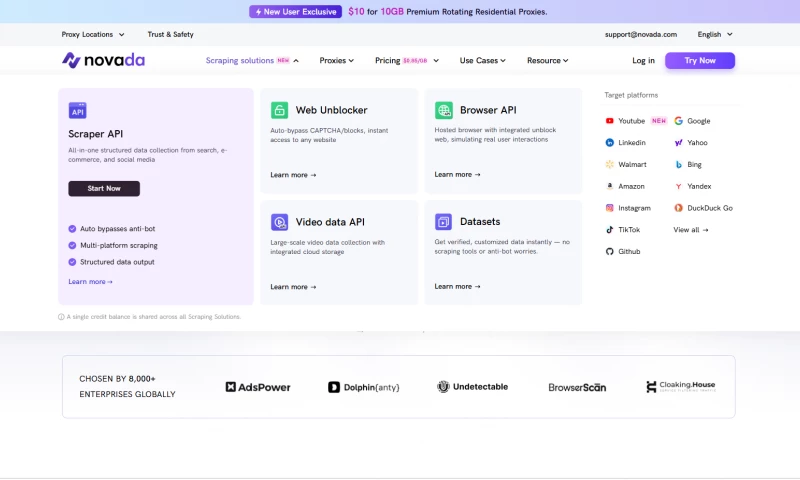This screenshot has width=800, height=480.
Task: Expand the Proxies menu
Action: [336, 60]
